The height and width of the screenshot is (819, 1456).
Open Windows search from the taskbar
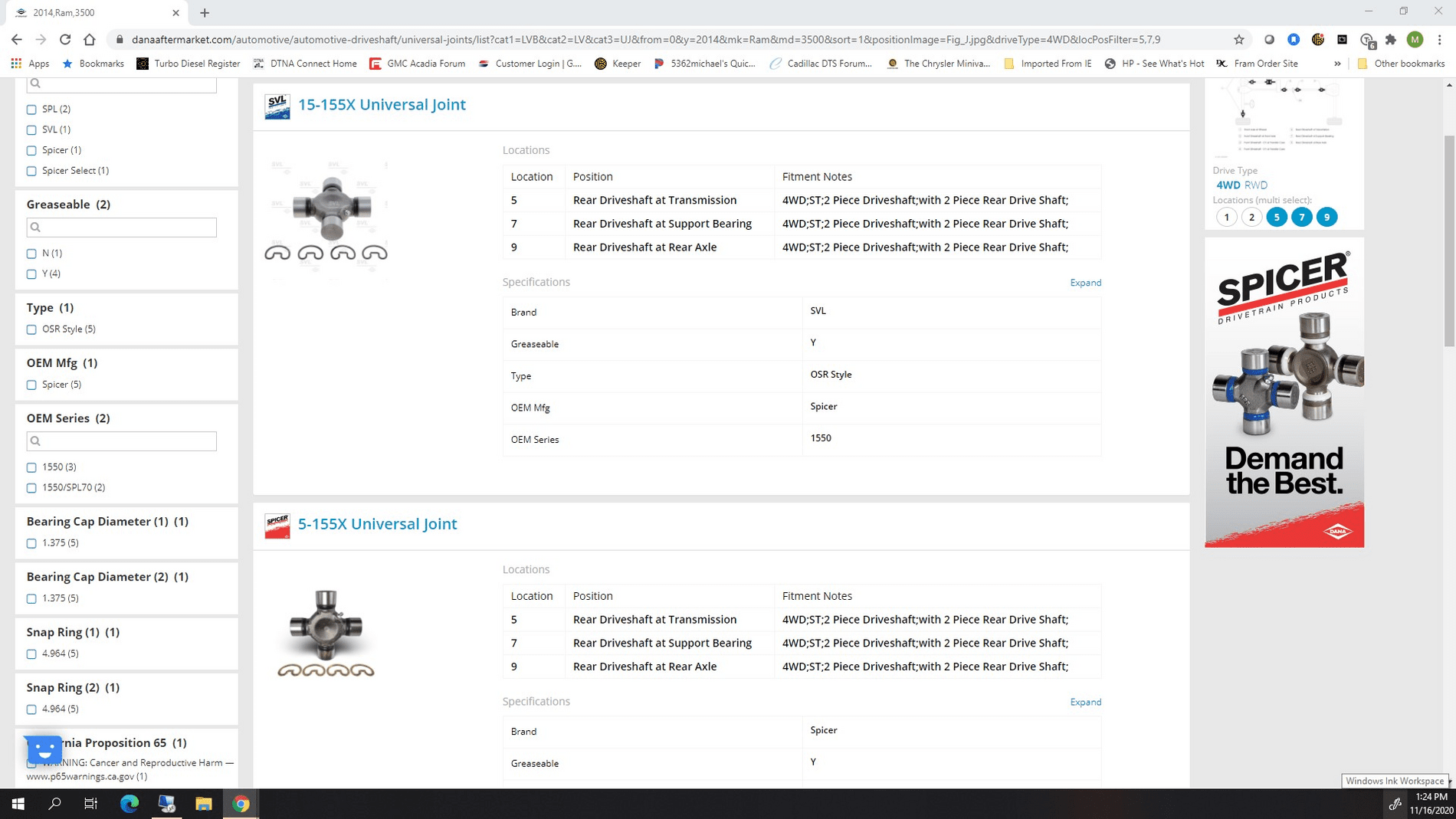coord(54,804)
